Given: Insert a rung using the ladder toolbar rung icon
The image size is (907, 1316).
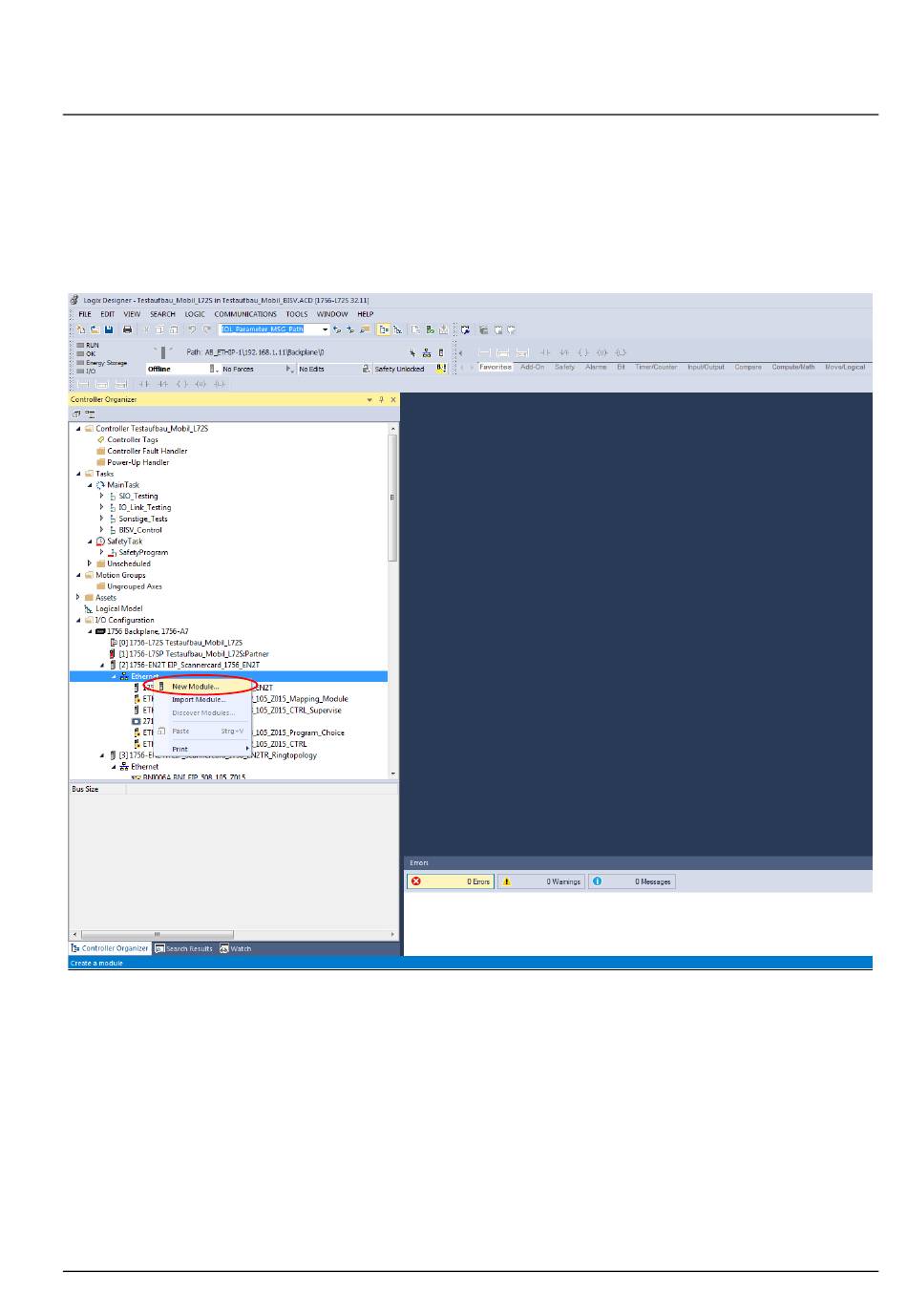Looking at the screenshot, I should pos(484,352).
